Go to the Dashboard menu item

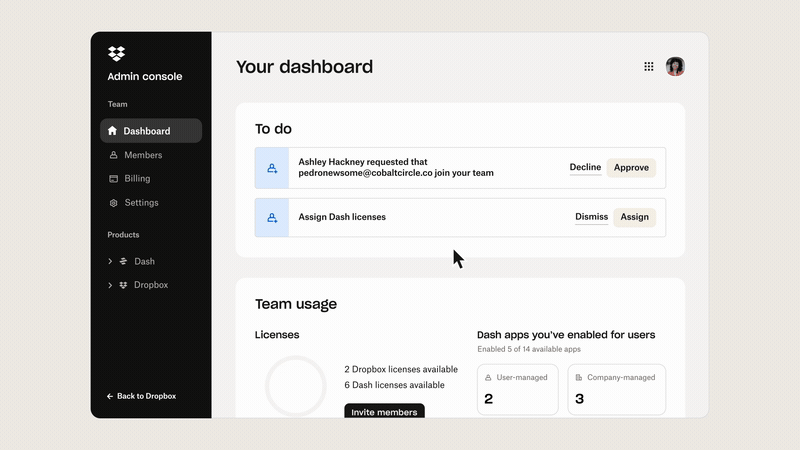tap(151, 131)
